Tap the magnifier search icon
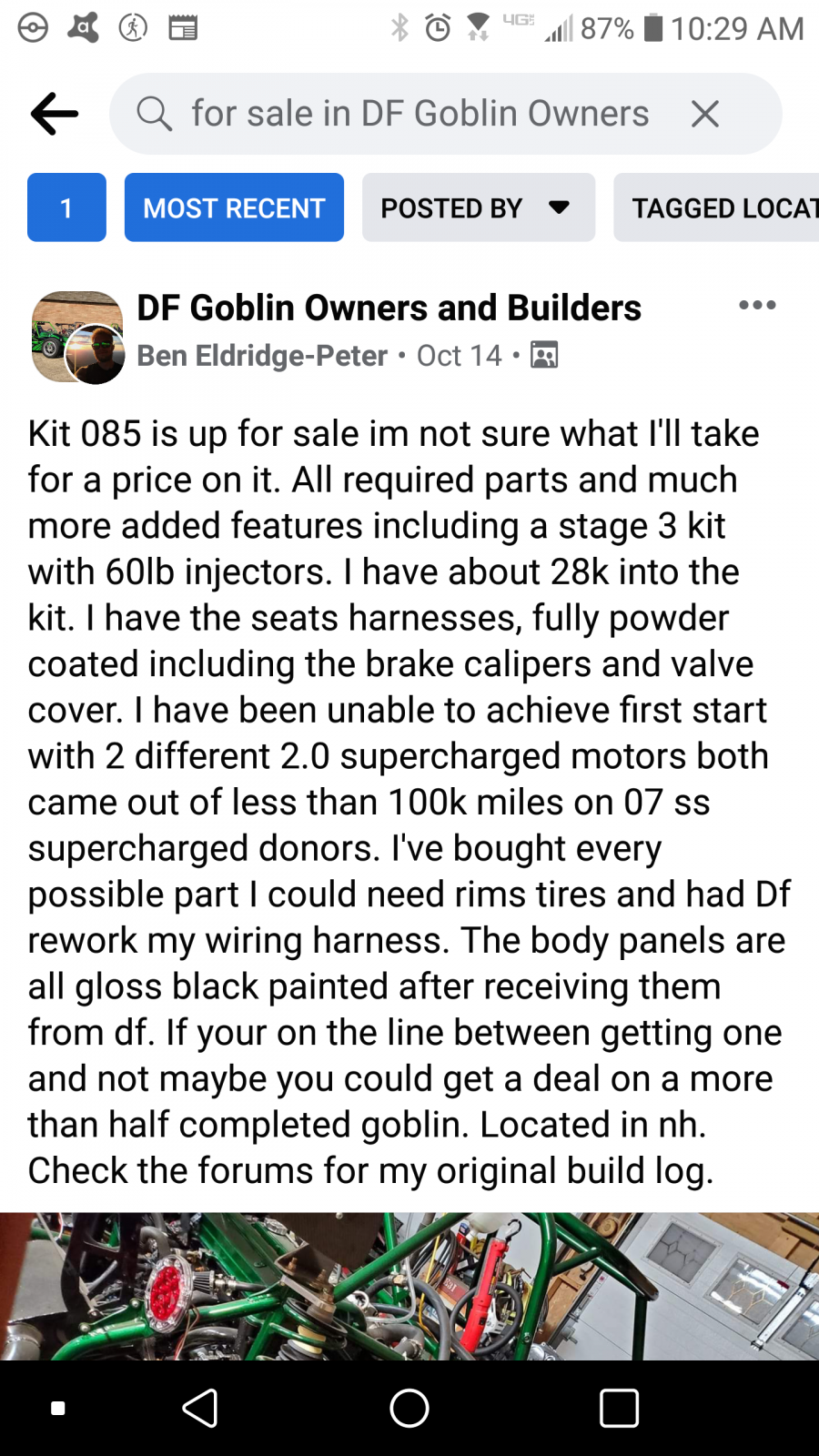Screen dimensions: 819x1456 pos(154,114)
